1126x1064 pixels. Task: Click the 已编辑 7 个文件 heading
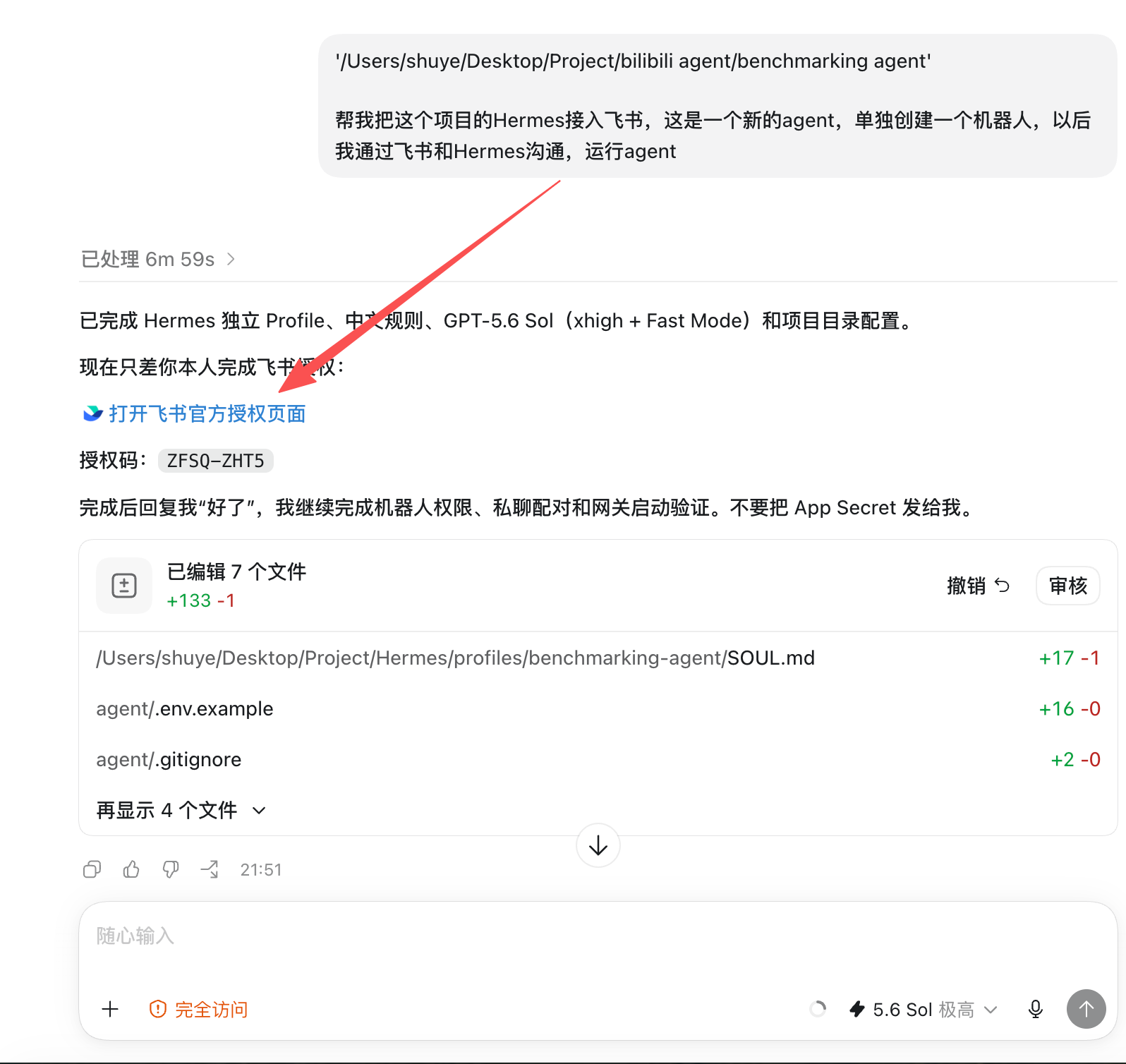click(236, 572)
